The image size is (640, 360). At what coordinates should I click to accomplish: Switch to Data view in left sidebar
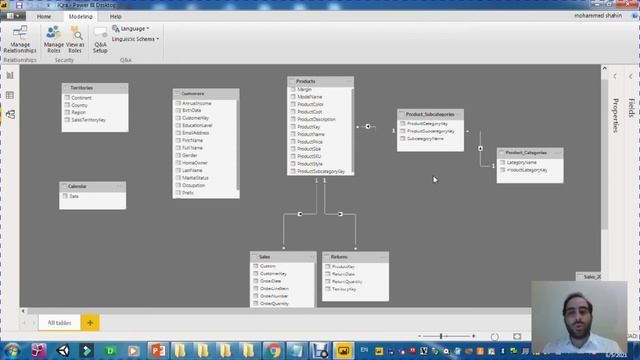(x=10, y=95)
